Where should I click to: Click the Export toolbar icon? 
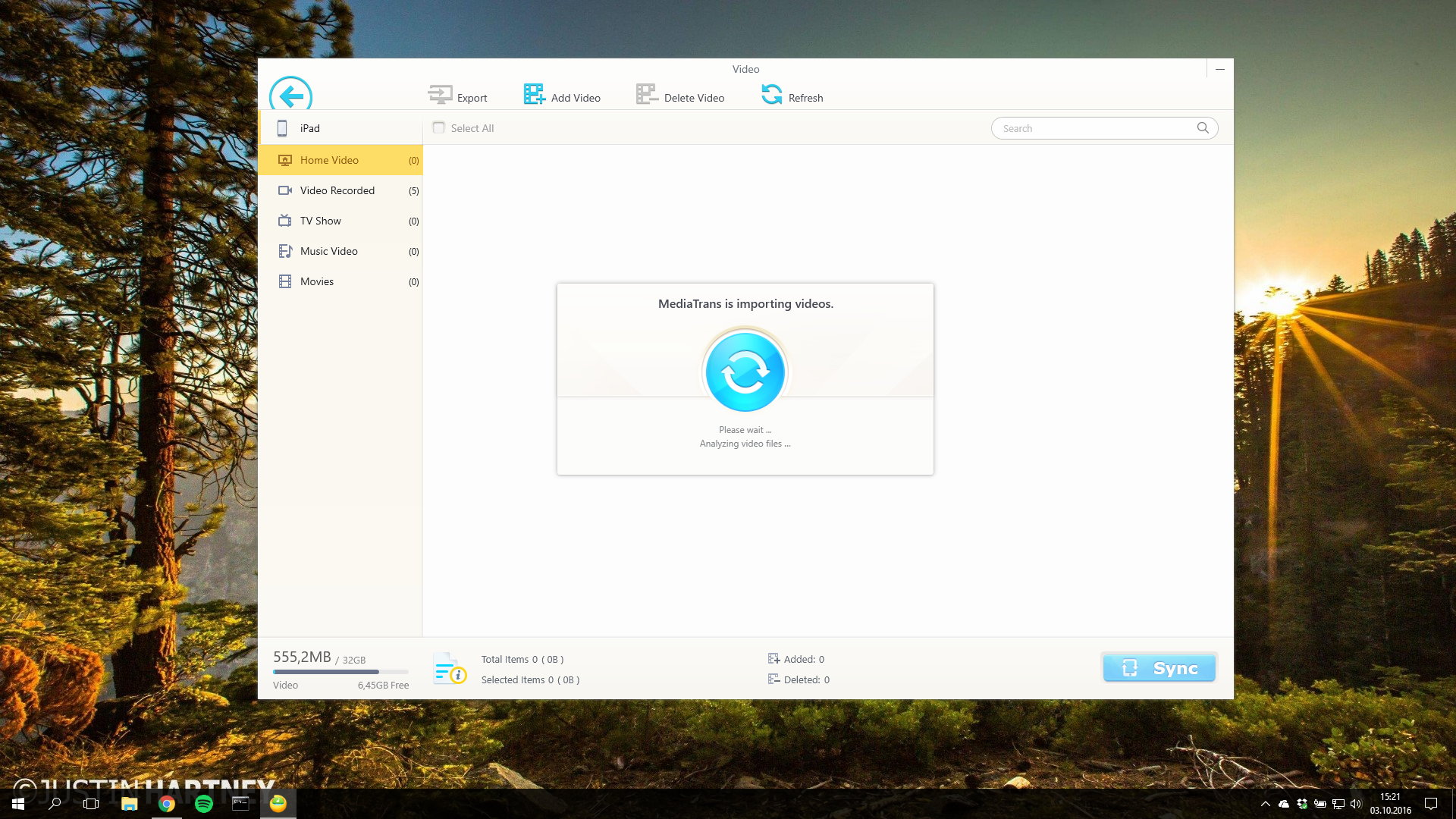coord(440,95)
